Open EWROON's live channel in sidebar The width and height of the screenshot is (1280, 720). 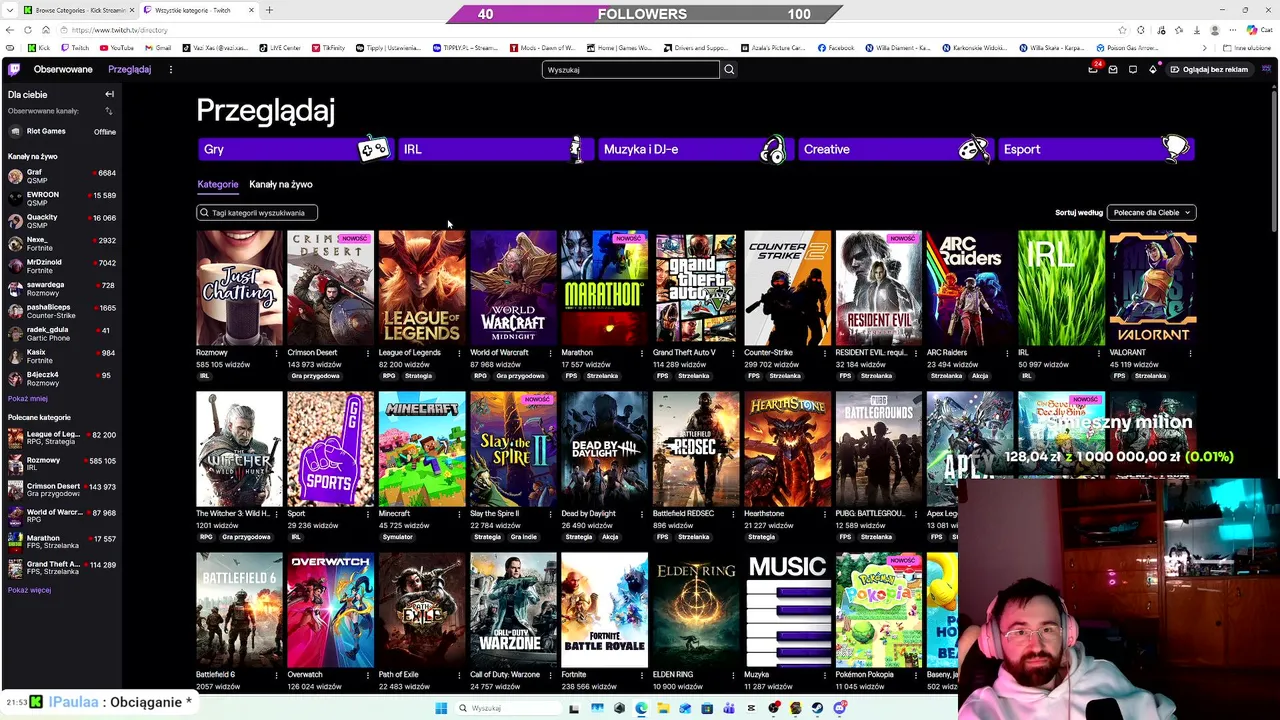tap(61, 199)
